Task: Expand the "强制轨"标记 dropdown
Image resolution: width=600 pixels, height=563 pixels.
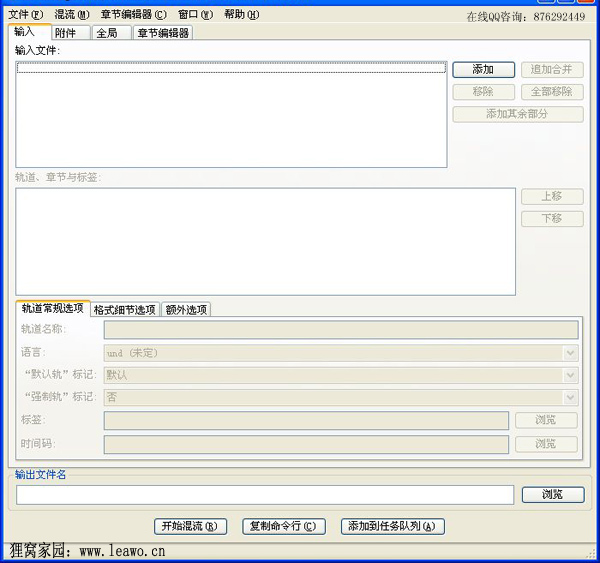Action: (x=341, y=397)
